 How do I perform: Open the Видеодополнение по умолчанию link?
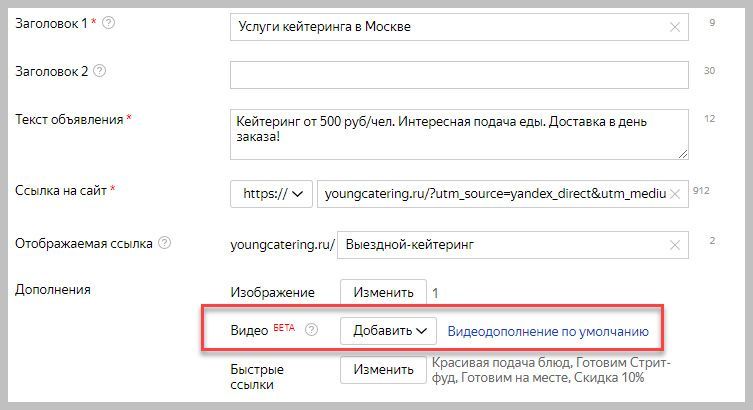[548, 331]
